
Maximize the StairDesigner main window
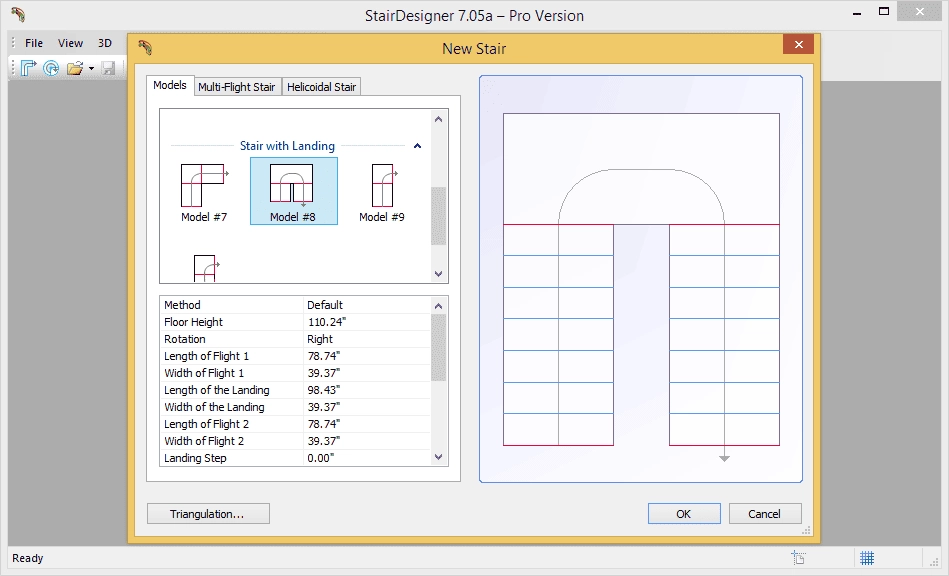(x=884, y=11)
